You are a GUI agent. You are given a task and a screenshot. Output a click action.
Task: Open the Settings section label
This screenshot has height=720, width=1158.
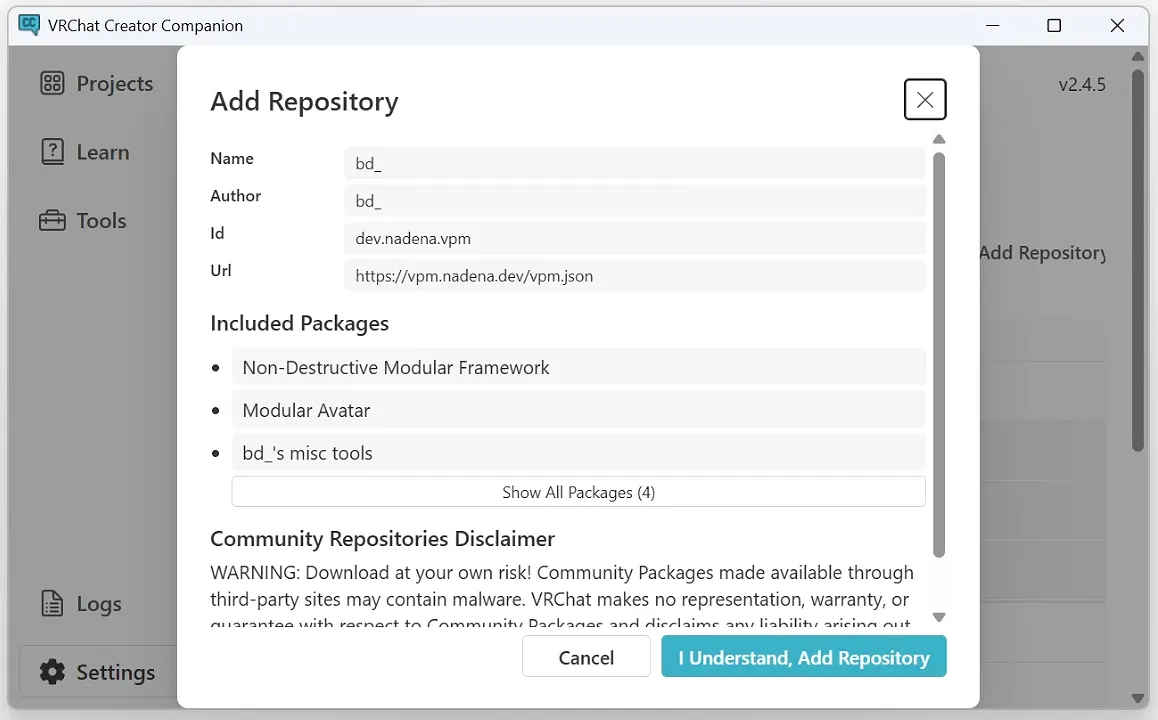pyautogui.click(x=116, y=673)
